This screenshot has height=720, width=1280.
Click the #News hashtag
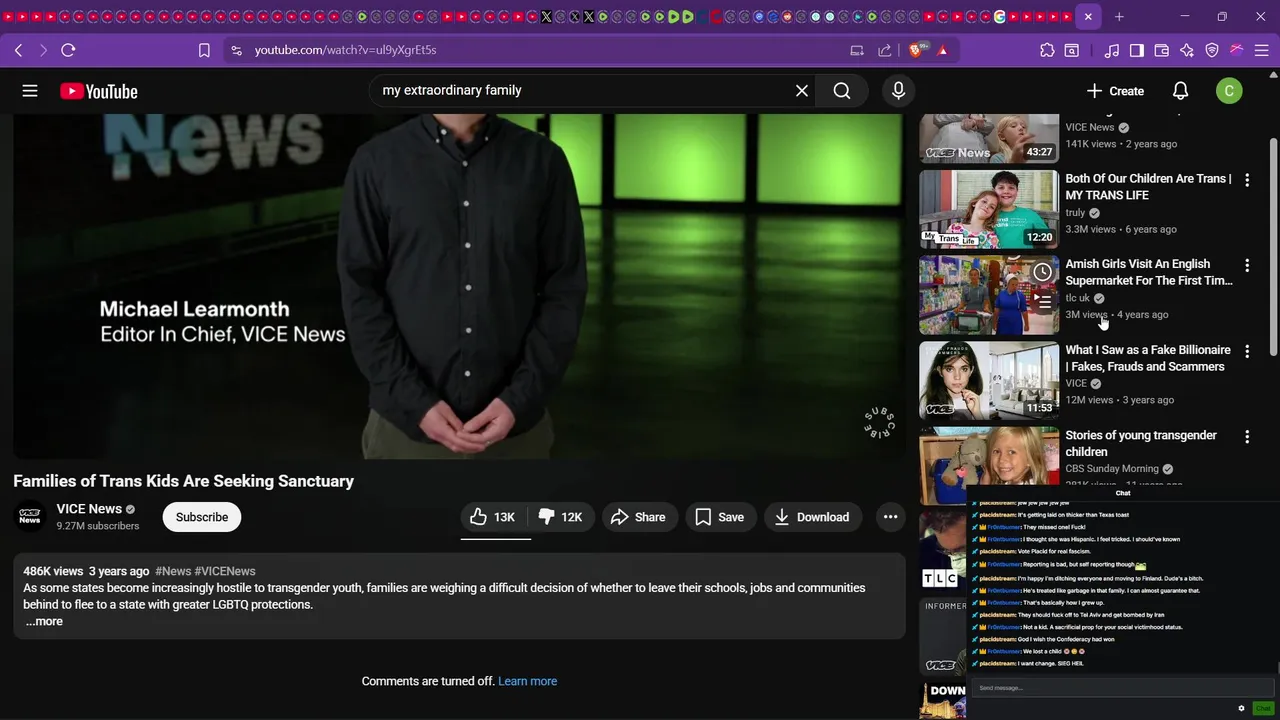click(173, 571)
